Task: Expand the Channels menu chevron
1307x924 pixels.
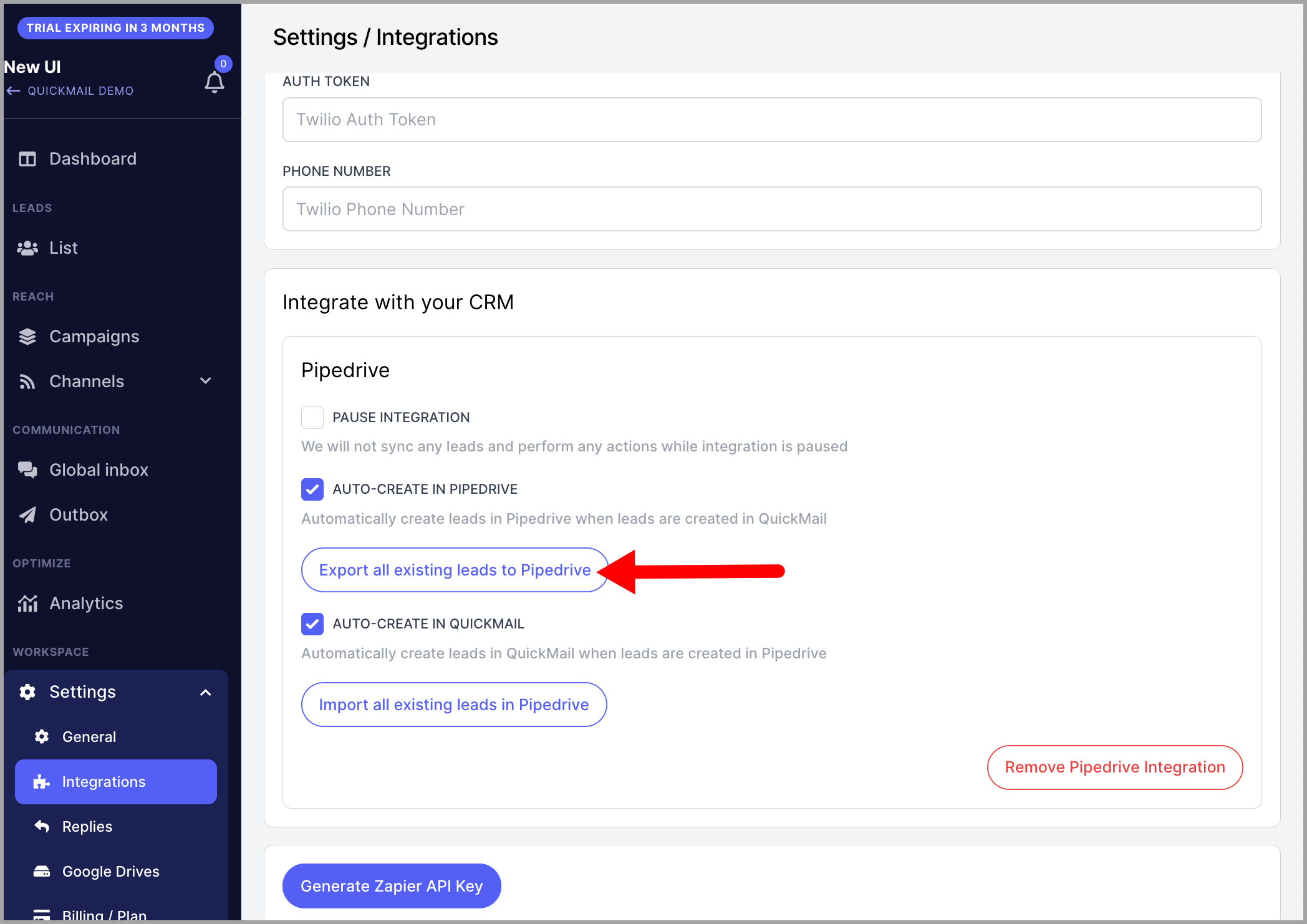Action: coord(206,381)
